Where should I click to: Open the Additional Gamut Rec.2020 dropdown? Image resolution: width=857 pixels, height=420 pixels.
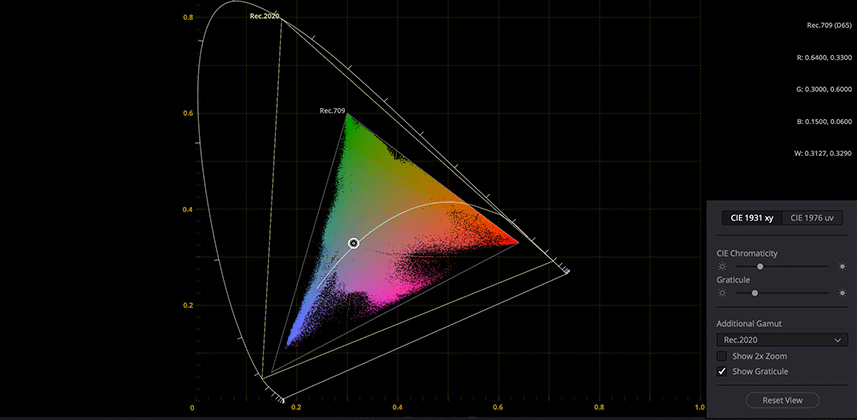781,340
